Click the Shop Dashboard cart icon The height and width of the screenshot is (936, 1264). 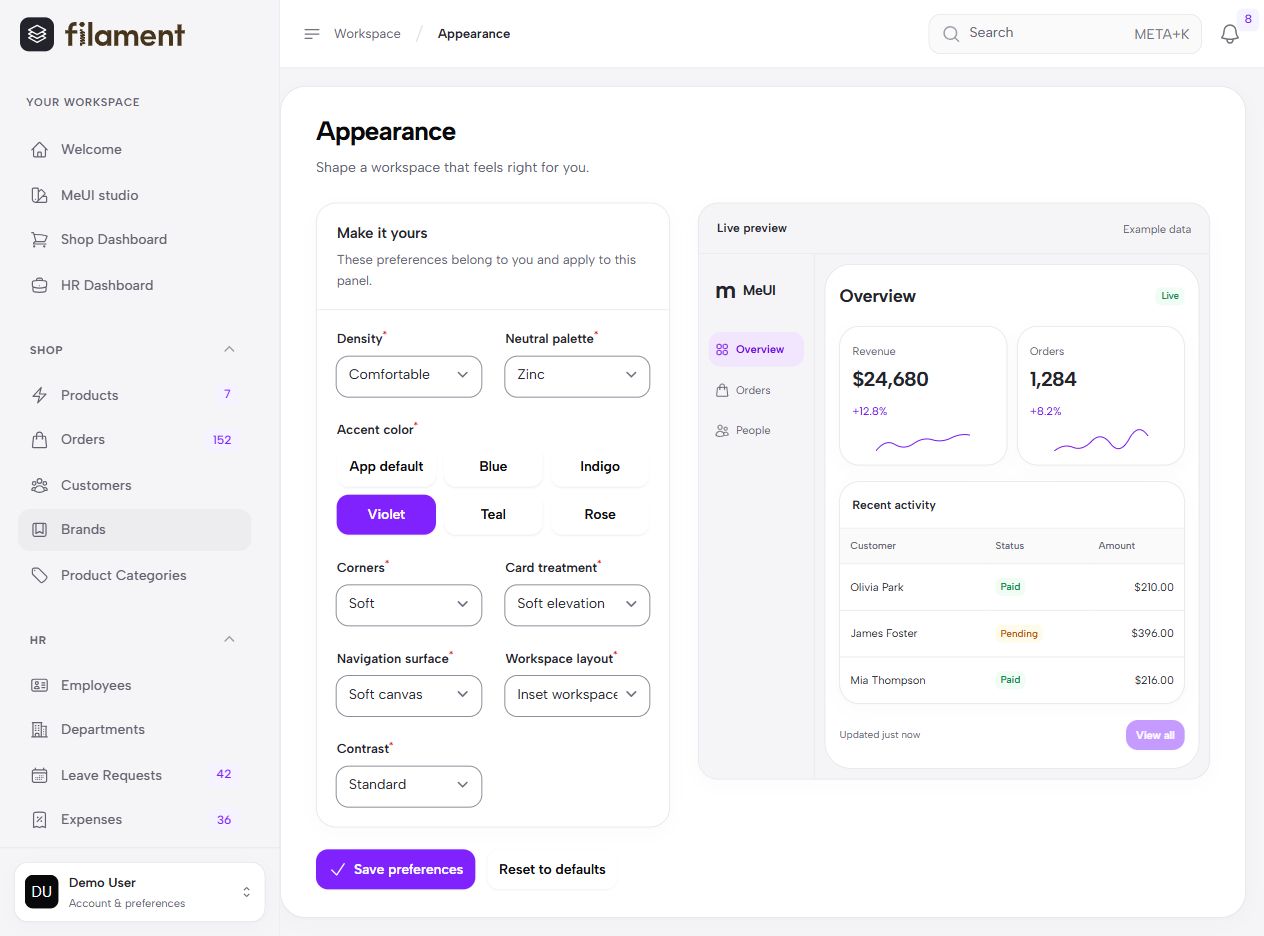tap(40, 240)
